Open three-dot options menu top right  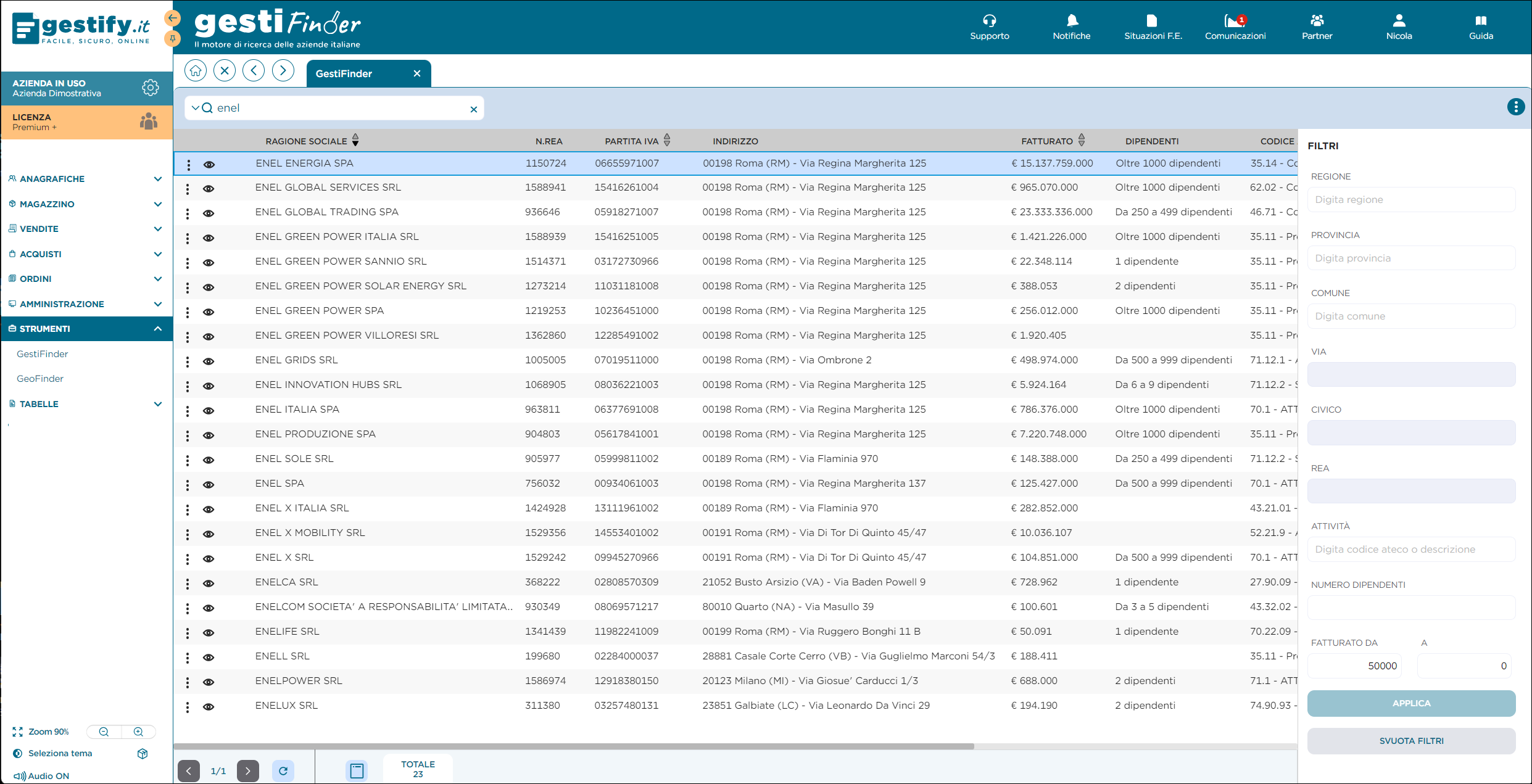click(x=1515, y=107)
